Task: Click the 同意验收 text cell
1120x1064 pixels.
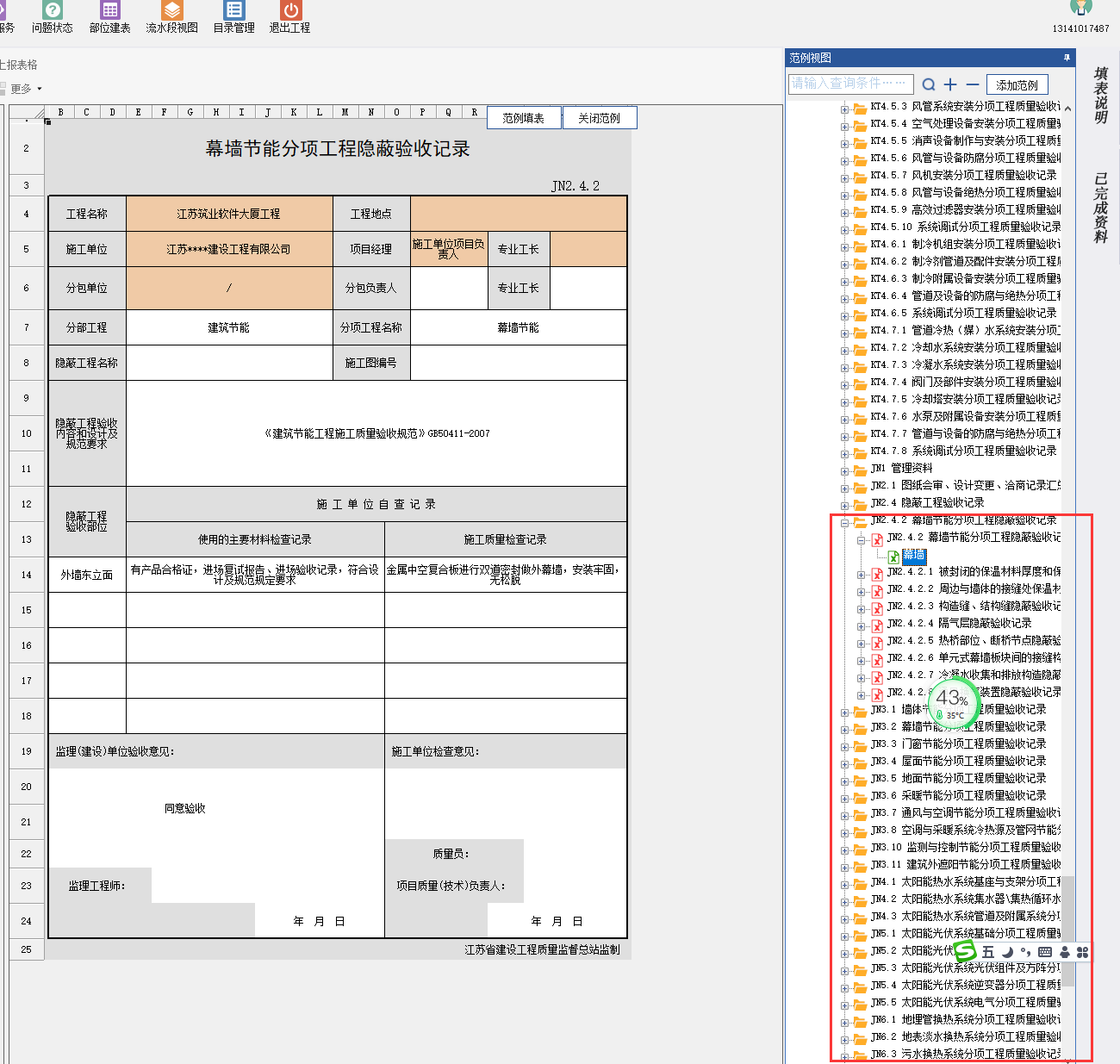Action: 185,808
